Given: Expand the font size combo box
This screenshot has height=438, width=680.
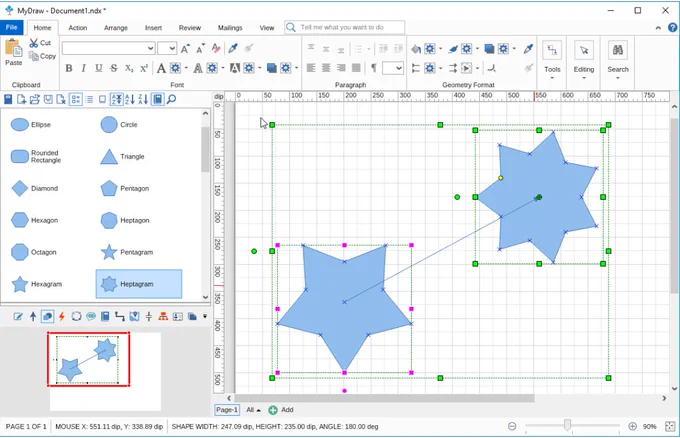Looking at the screenshot, I should (167, 48).
